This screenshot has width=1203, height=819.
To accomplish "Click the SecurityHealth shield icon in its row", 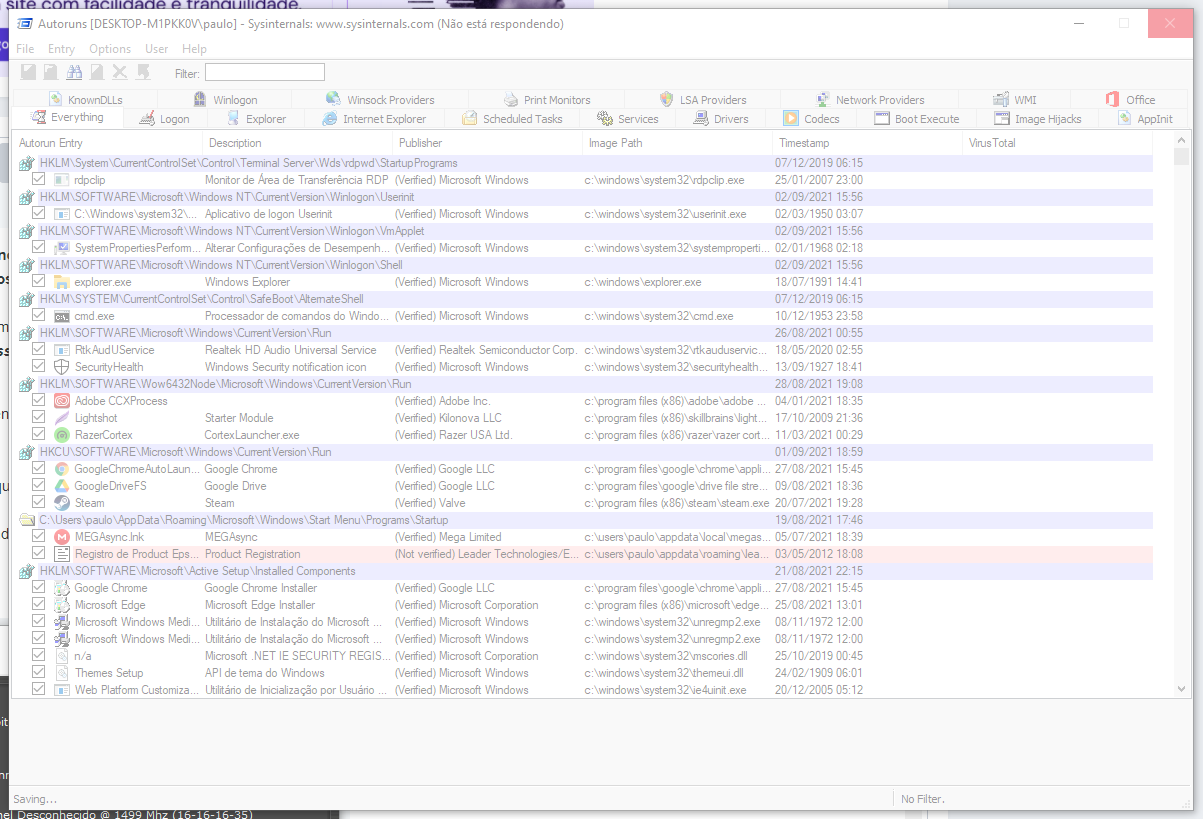I will click(61, 367).
